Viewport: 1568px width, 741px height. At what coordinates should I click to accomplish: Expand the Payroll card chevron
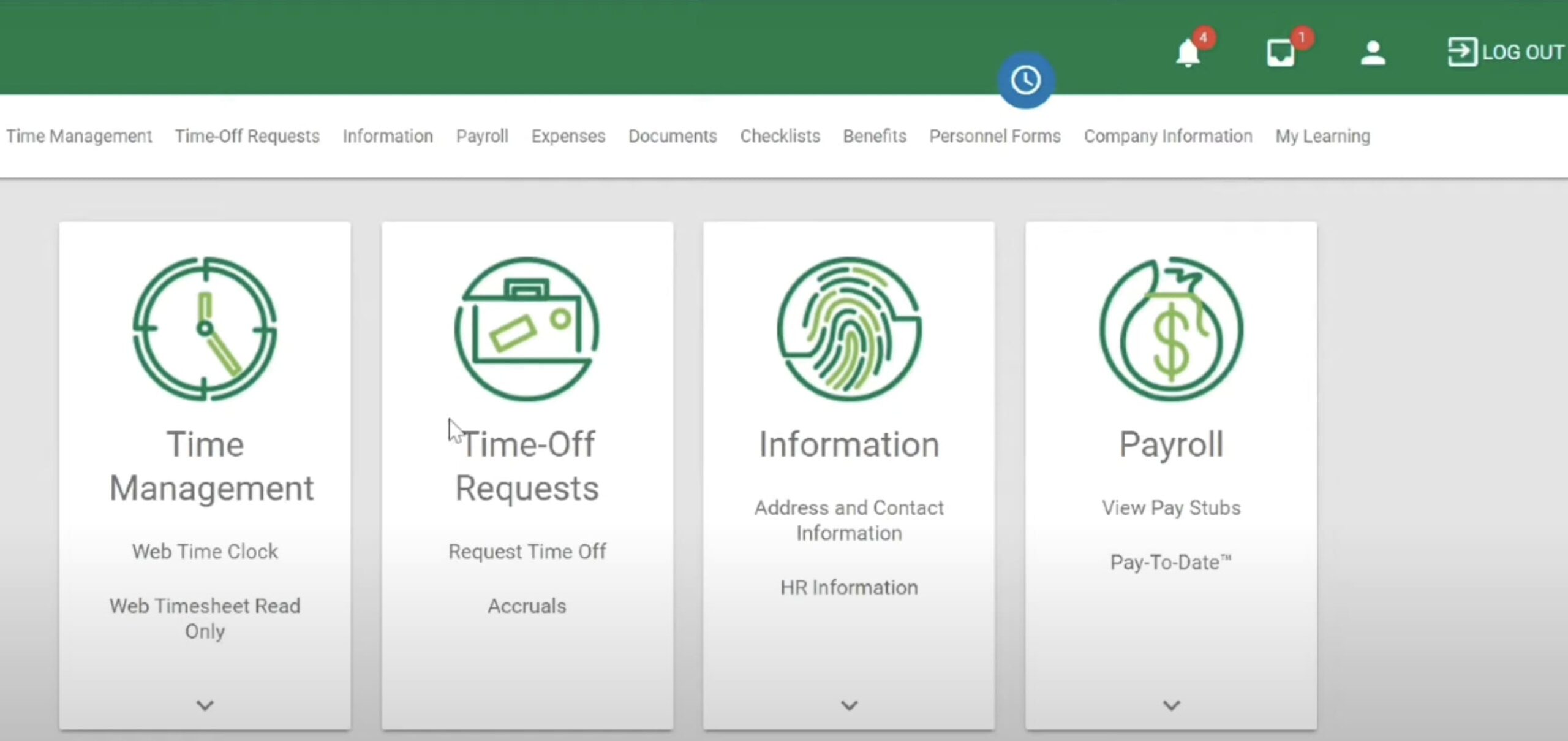[x=1171, y=705]
